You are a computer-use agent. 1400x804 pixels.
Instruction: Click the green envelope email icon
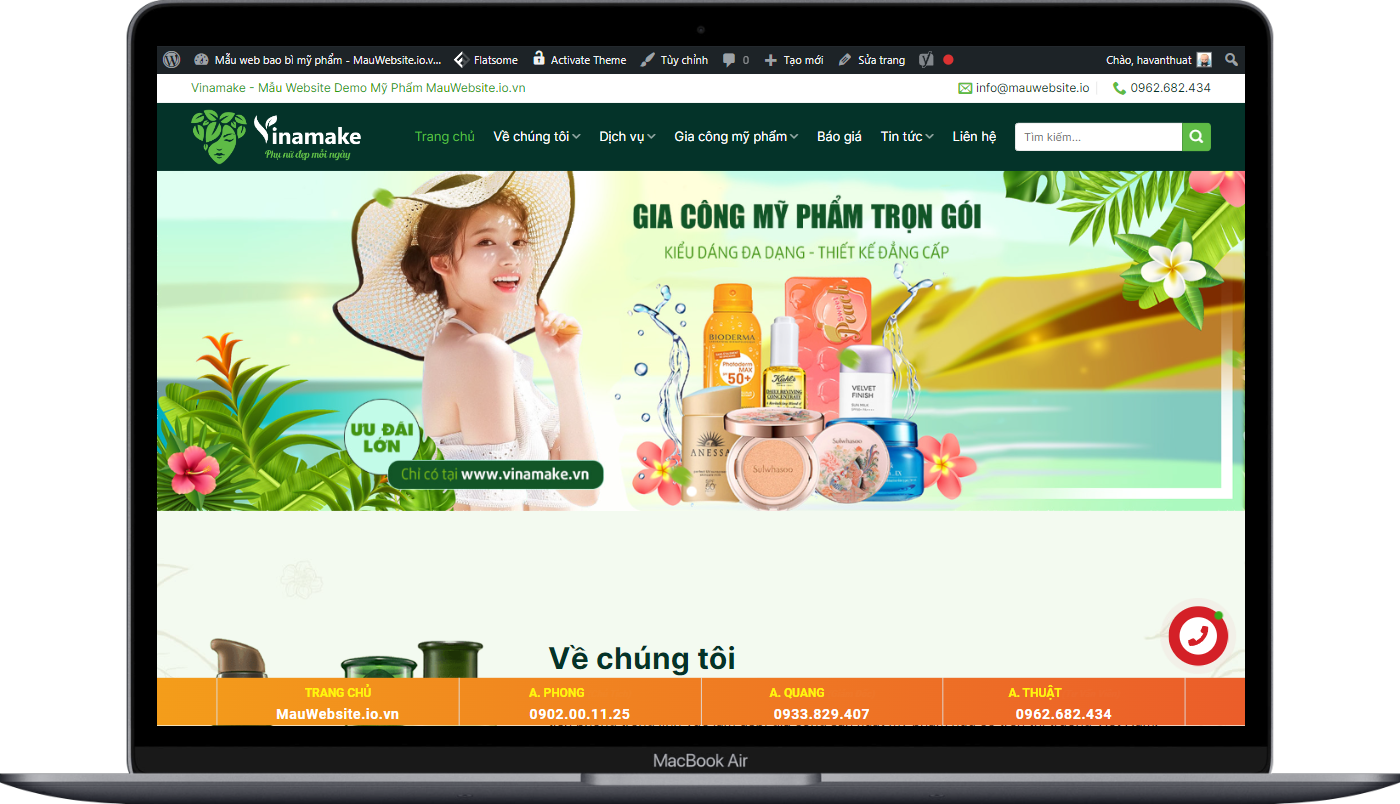click(965, 88)
